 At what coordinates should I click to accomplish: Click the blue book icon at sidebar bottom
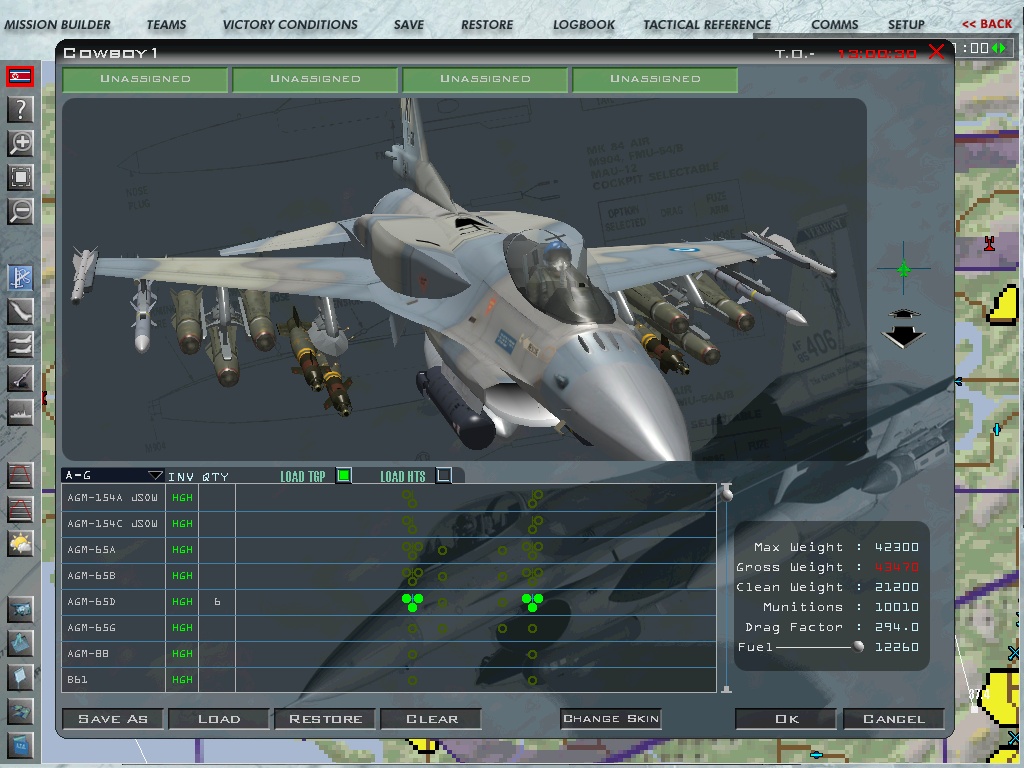tap(20, 745)
